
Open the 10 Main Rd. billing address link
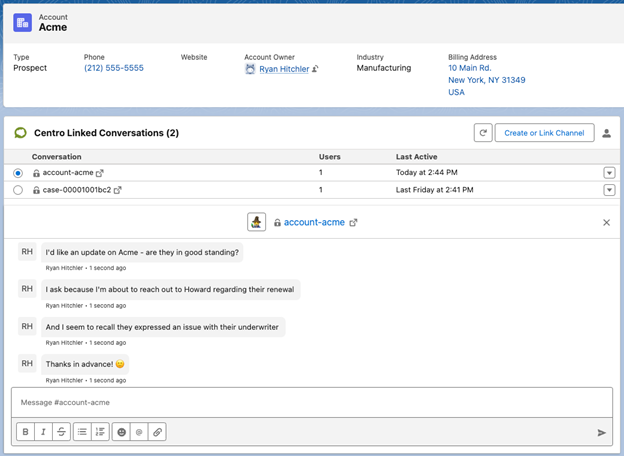(470, 68)
